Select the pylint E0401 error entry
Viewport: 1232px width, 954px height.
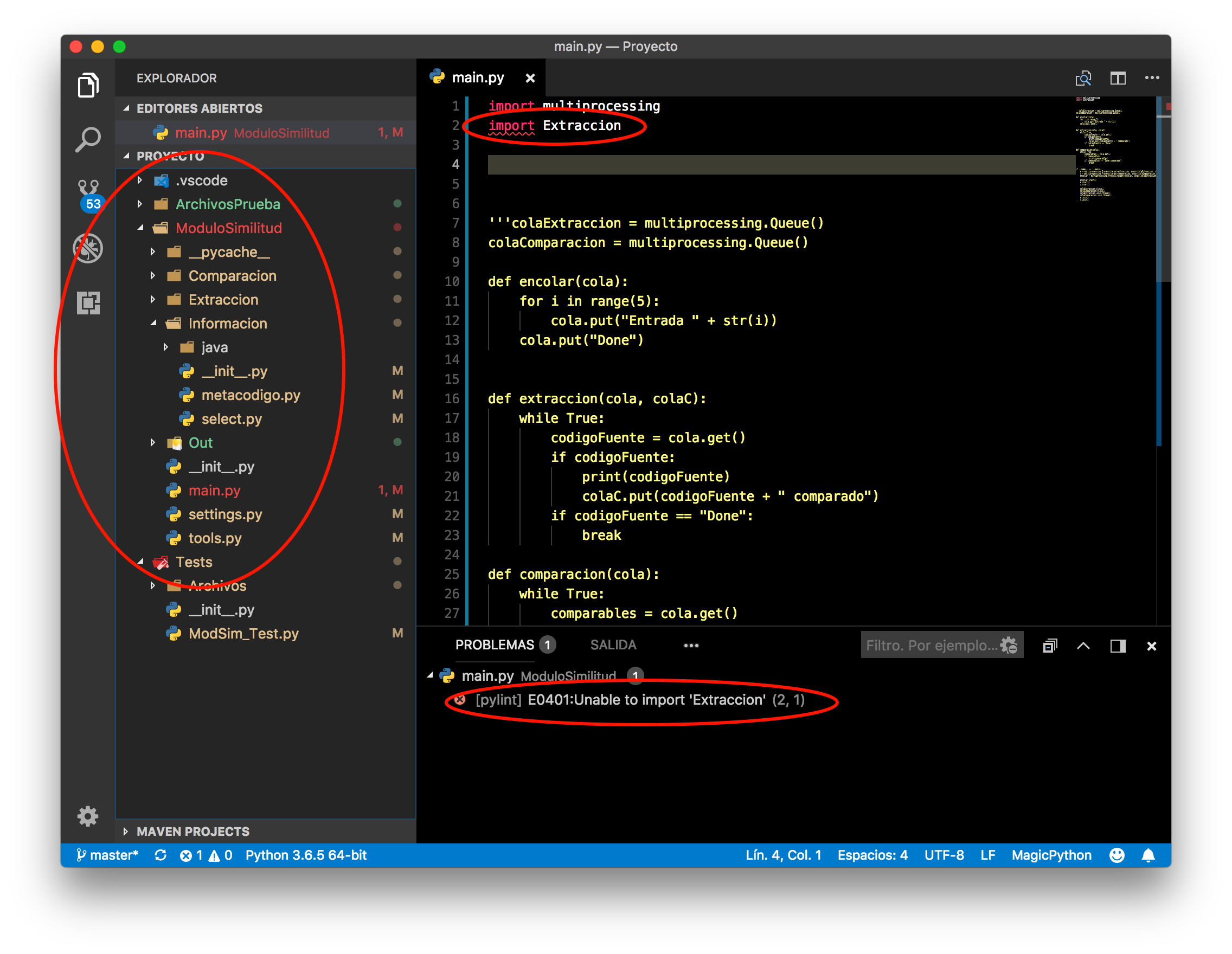640,700
